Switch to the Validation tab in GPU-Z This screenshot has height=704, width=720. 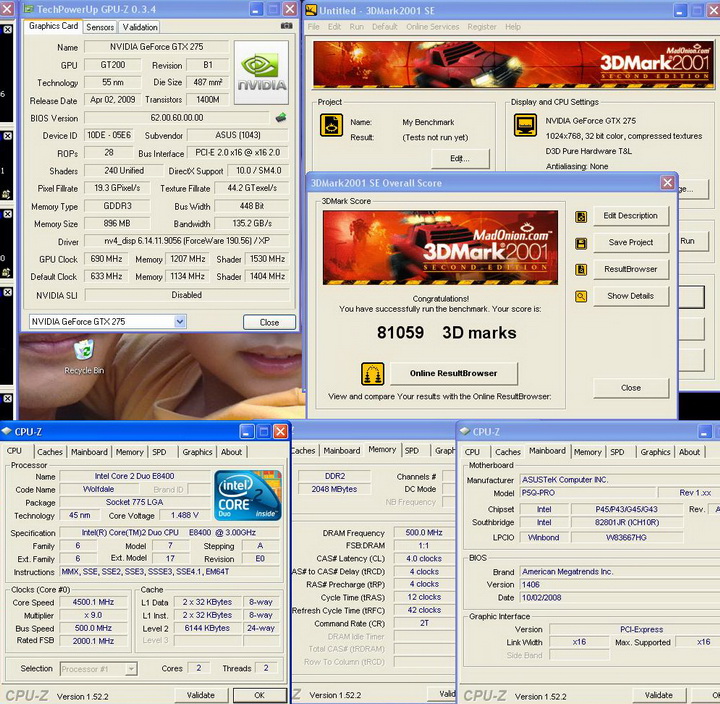140,27
